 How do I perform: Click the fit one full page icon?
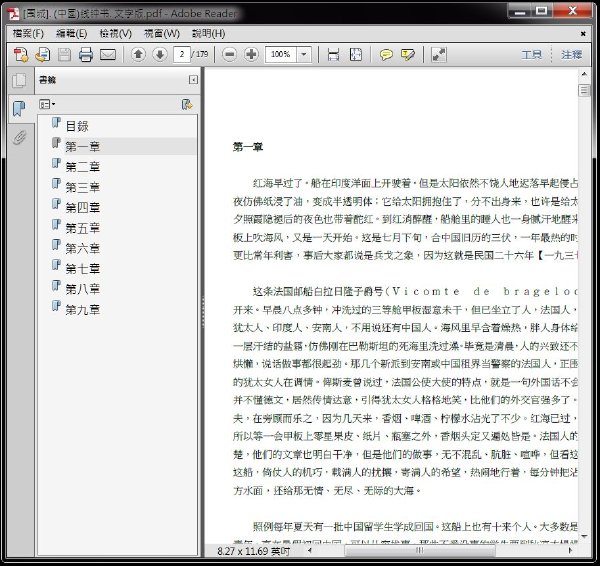coord(356,54)
